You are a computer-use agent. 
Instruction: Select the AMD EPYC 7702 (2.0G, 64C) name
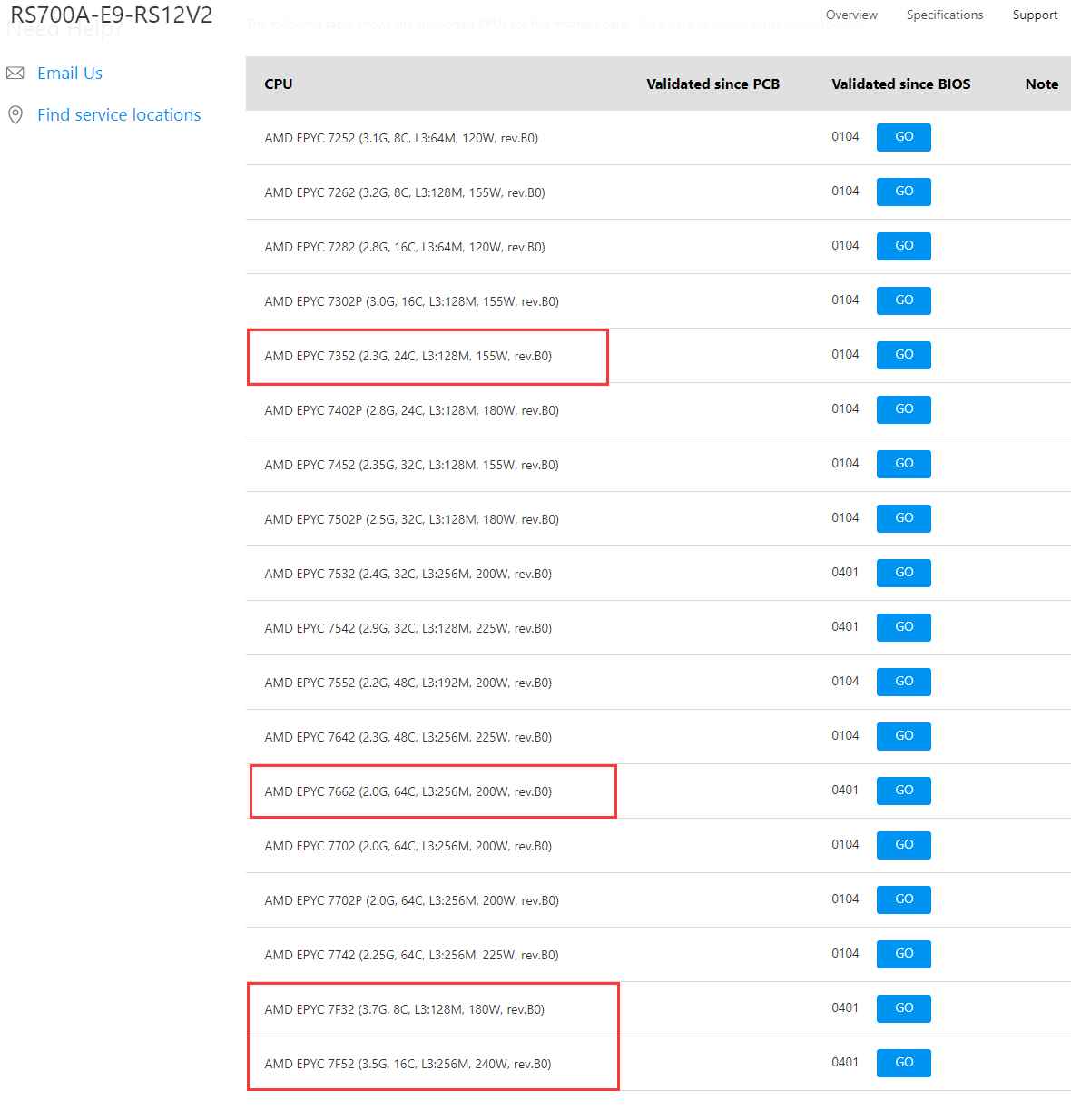click(408, 846)
